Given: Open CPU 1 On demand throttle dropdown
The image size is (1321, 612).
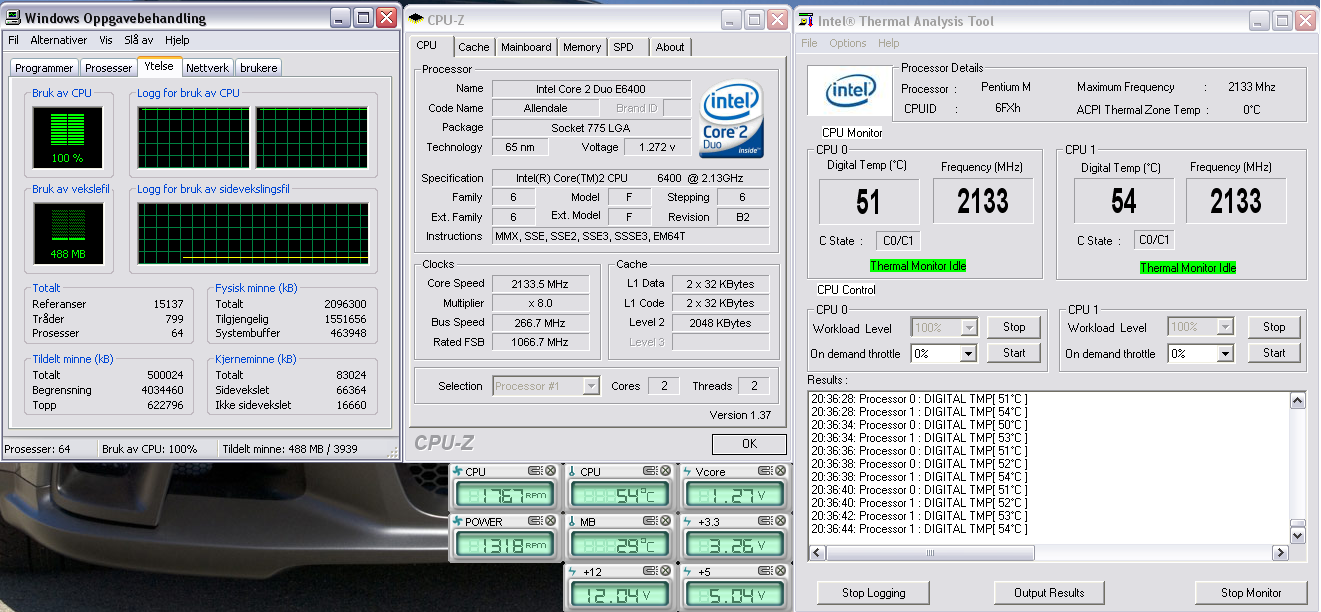Looking at the screenshot, I should coord(1225,353).
